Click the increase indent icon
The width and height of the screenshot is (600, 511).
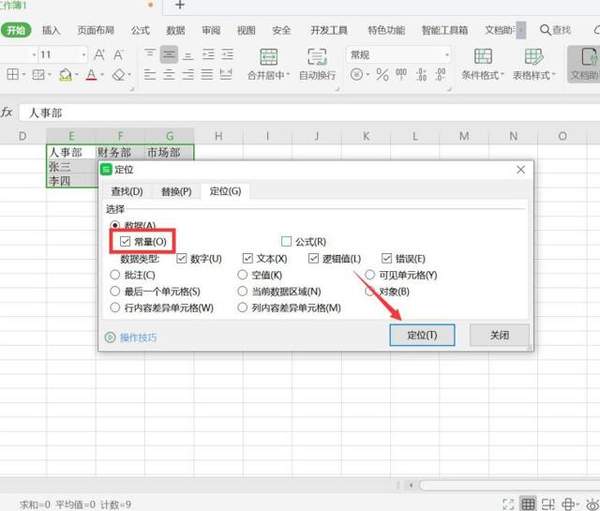pyautogui.click(x=227, y=54)
